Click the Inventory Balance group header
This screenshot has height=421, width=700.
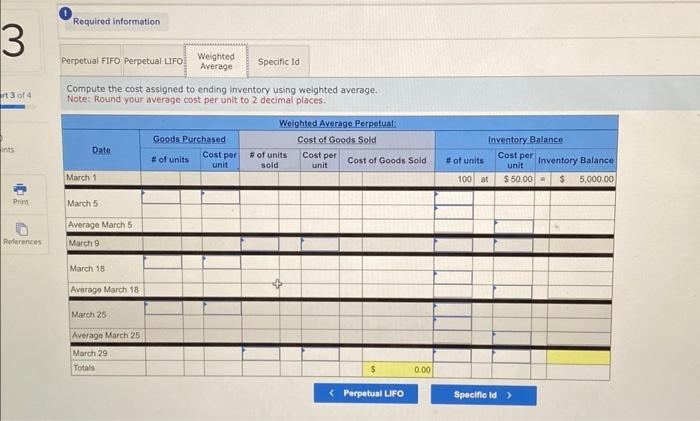point(525,140)
